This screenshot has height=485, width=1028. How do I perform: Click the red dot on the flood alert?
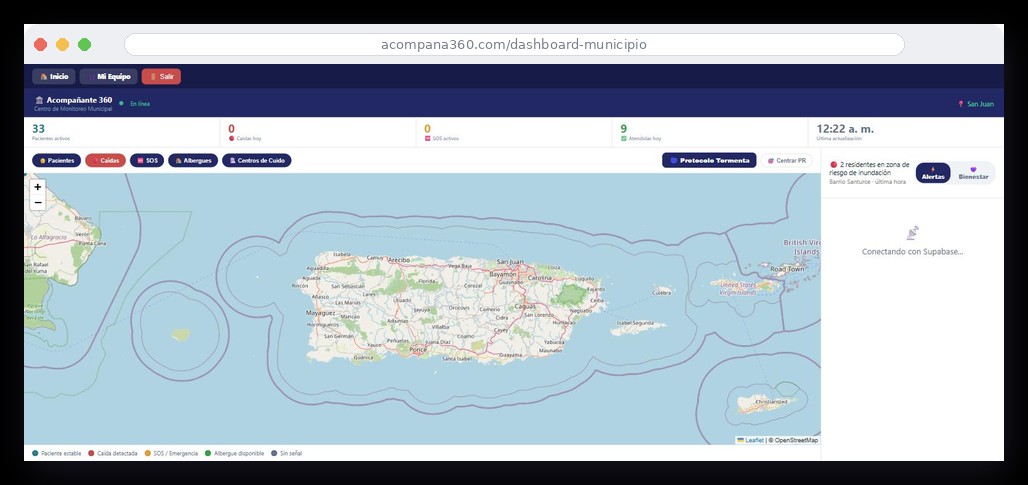(x=833, y=165)
